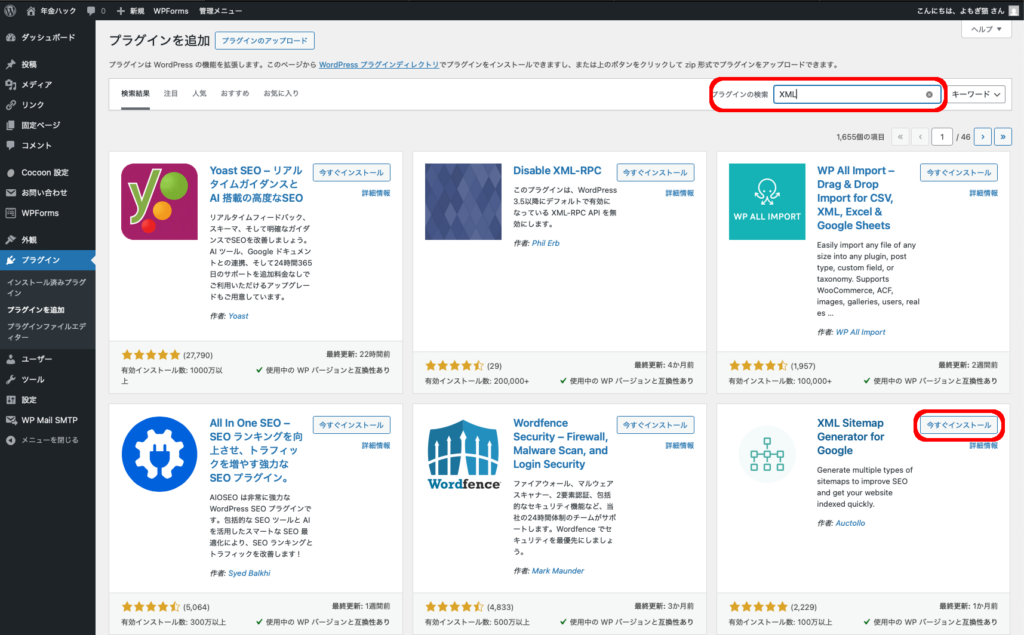Open the キーワード search type dropdown
Image resolution: width=1024 pixels, height=635 pixels.
976,94
